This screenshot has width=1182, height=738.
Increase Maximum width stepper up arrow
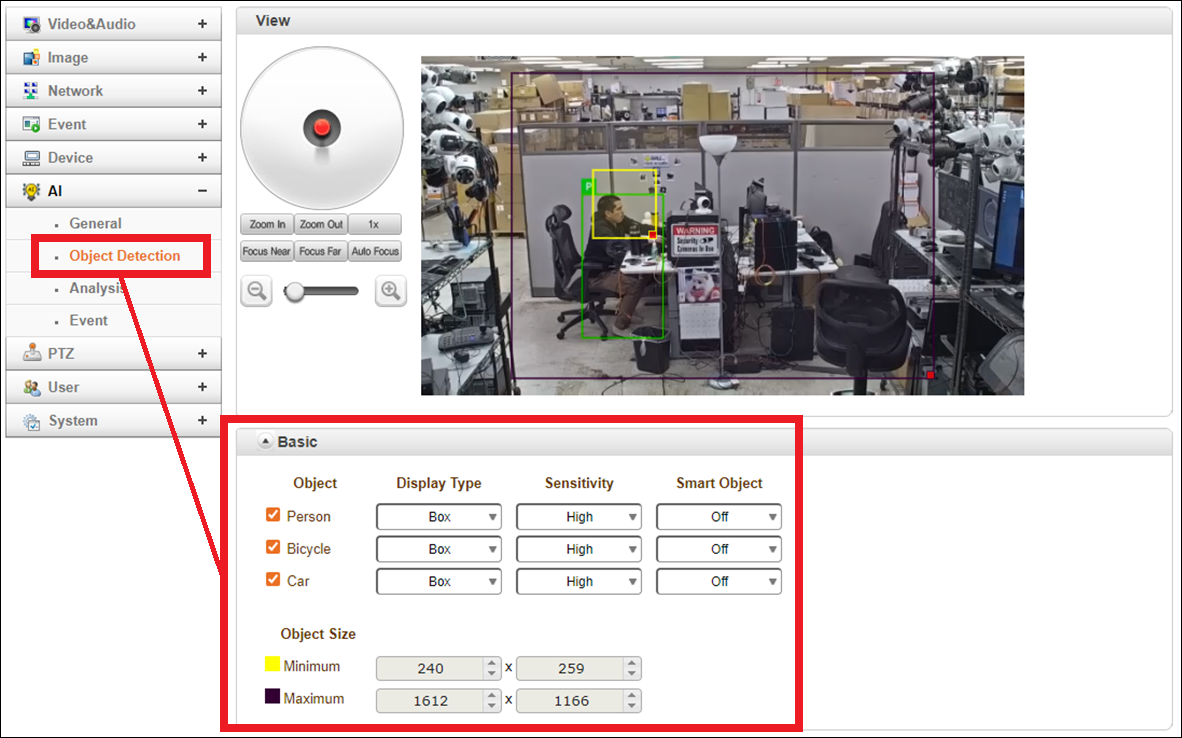click(491, 696)
